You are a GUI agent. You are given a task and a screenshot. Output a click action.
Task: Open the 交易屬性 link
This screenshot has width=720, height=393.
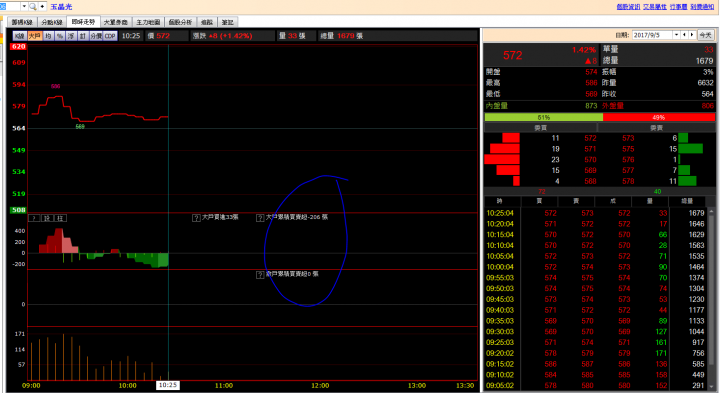(654, 6)
